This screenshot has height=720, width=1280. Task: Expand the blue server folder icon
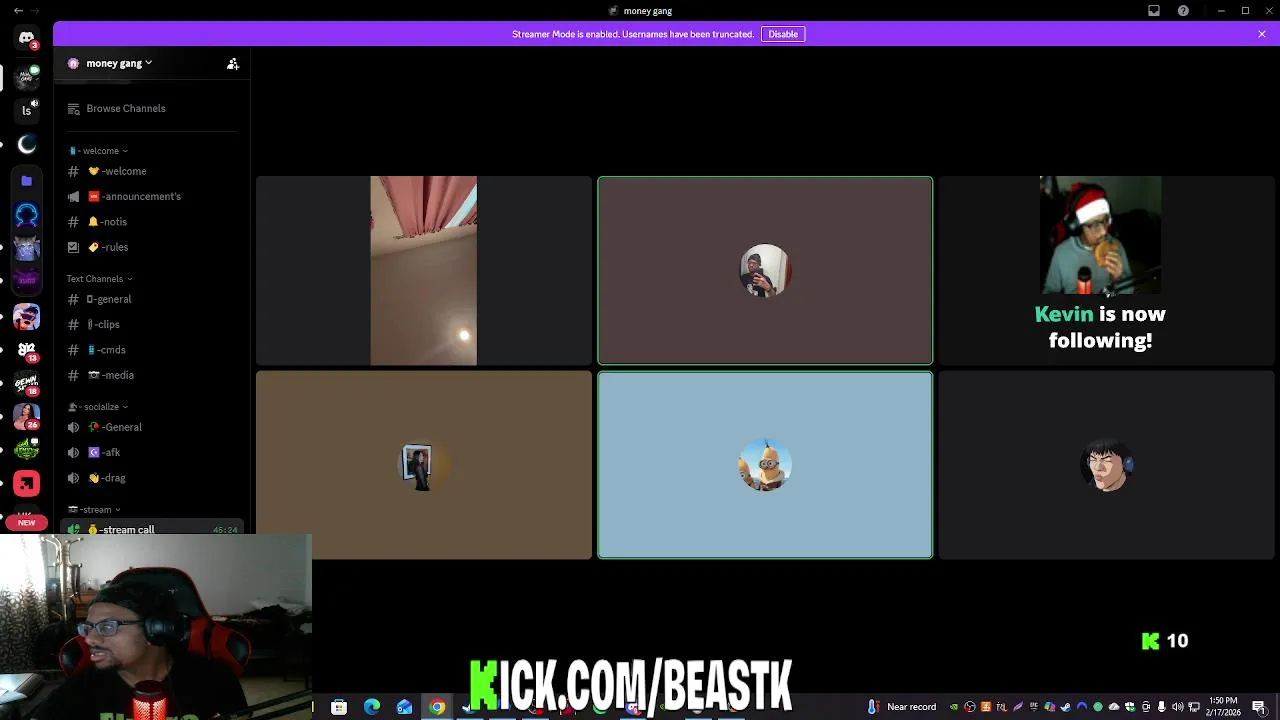(27, 181)
